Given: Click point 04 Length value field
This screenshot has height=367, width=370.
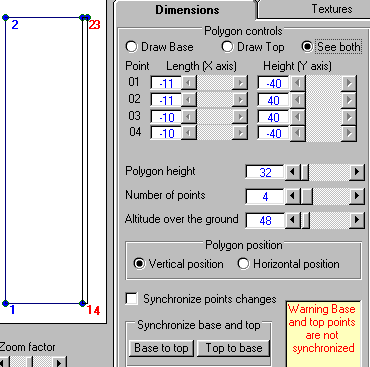Looking at the screenshot, I should pyautogui.click(x=166, y=133).
